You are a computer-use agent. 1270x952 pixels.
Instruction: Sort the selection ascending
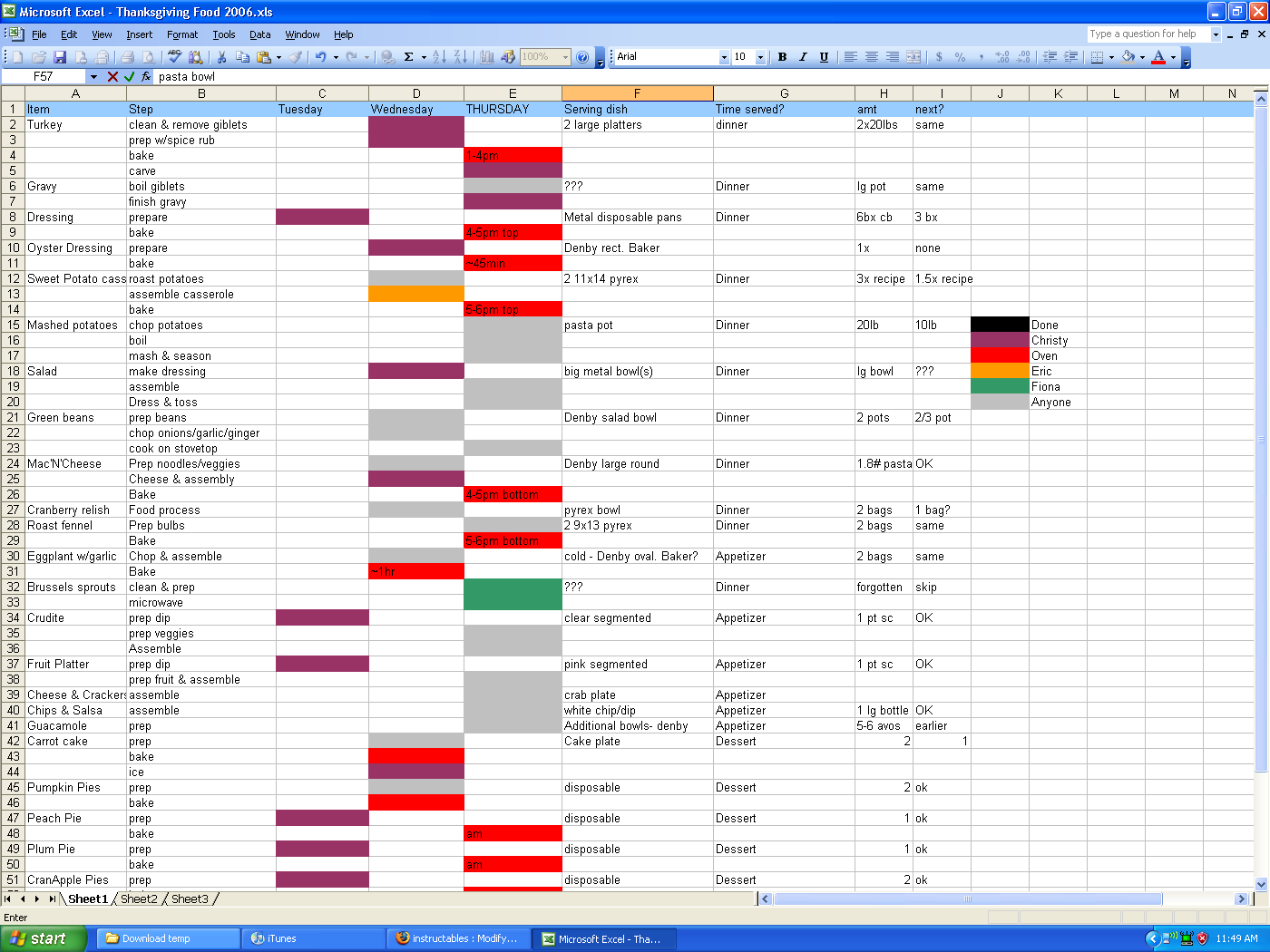coord(436,56)
